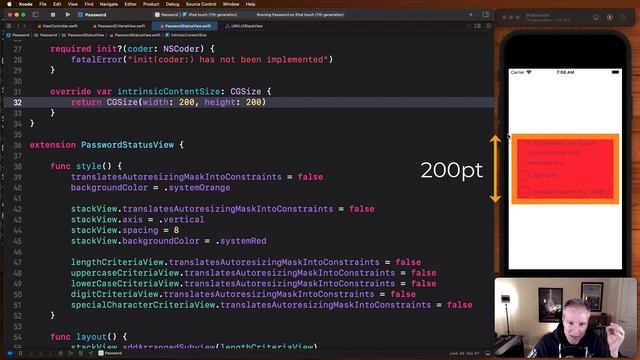The width and height of the screenshot is (640, 360).
Task: Open the iPod touch (7th generation) destination selector
Action: point(210,15)
